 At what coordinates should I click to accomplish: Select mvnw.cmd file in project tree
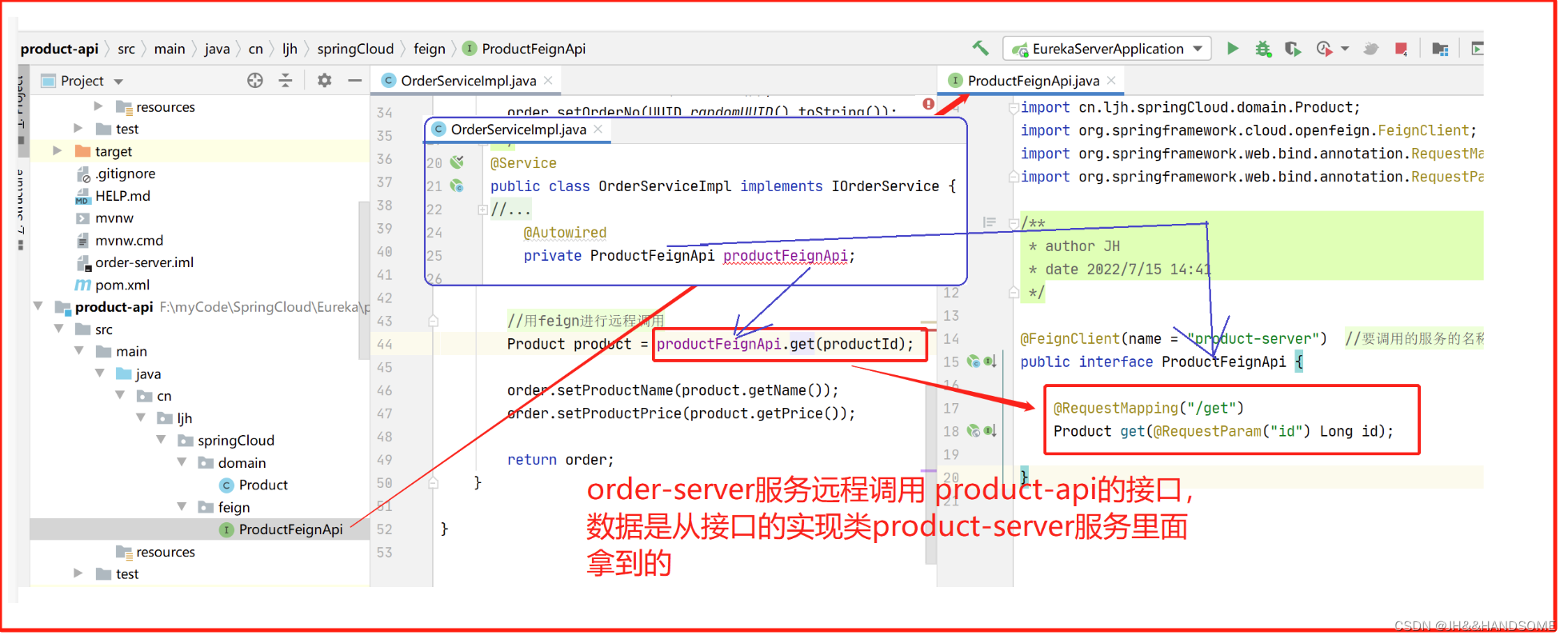tap(129, 240)
